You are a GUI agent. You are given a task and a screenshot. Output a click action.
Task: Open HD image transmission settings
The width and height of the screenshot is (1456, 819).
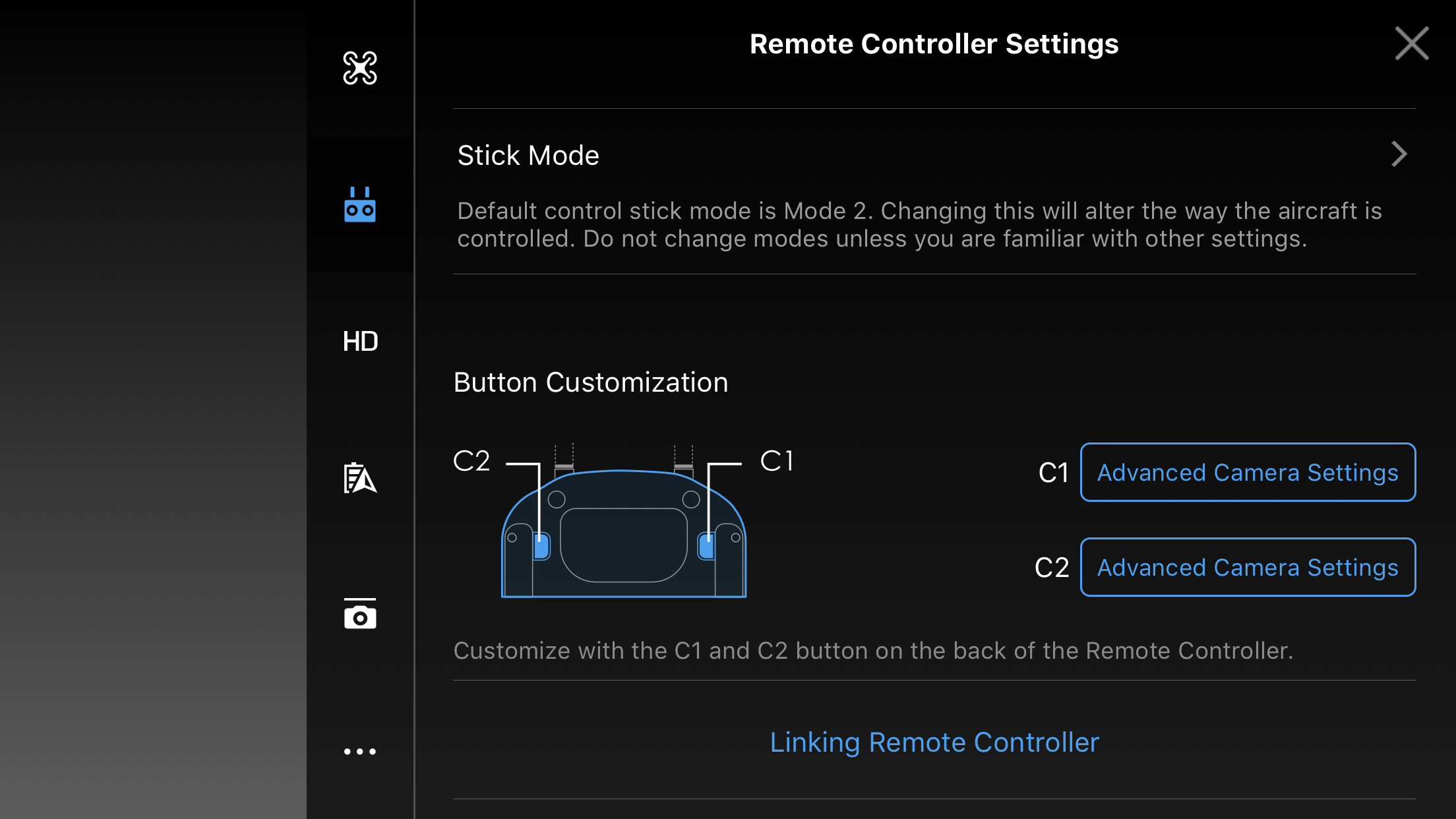pyautogui.click(x=360, y=342)
